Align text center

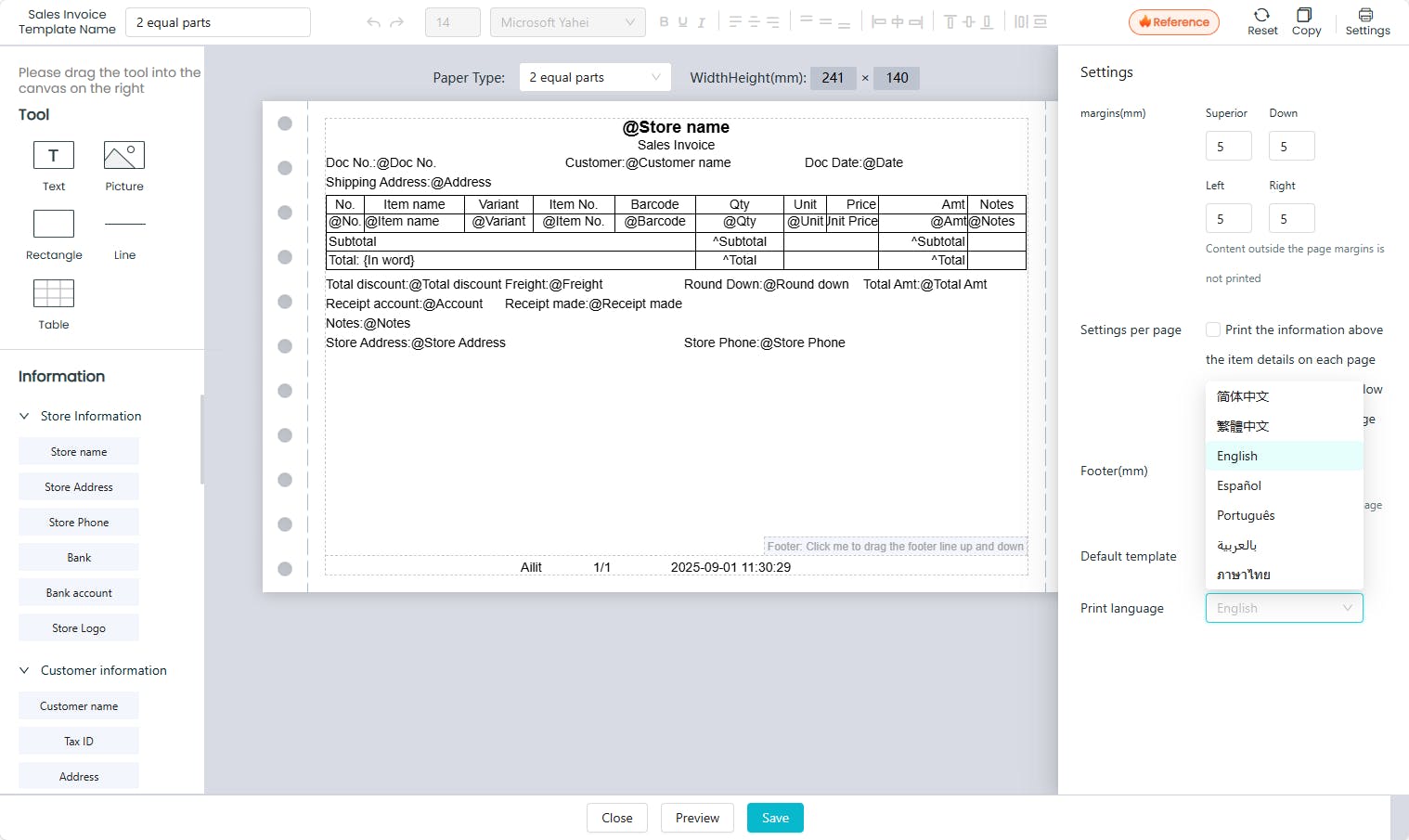pyautogui.click(x=754, y=22)
